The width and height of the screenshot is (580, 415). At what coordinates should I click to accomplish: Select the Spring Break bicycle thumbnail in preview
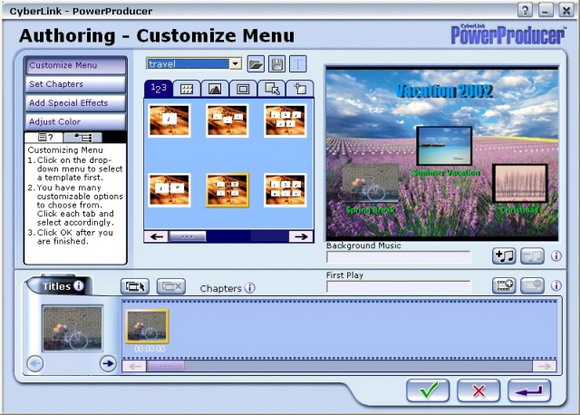[x=370, y=183]
